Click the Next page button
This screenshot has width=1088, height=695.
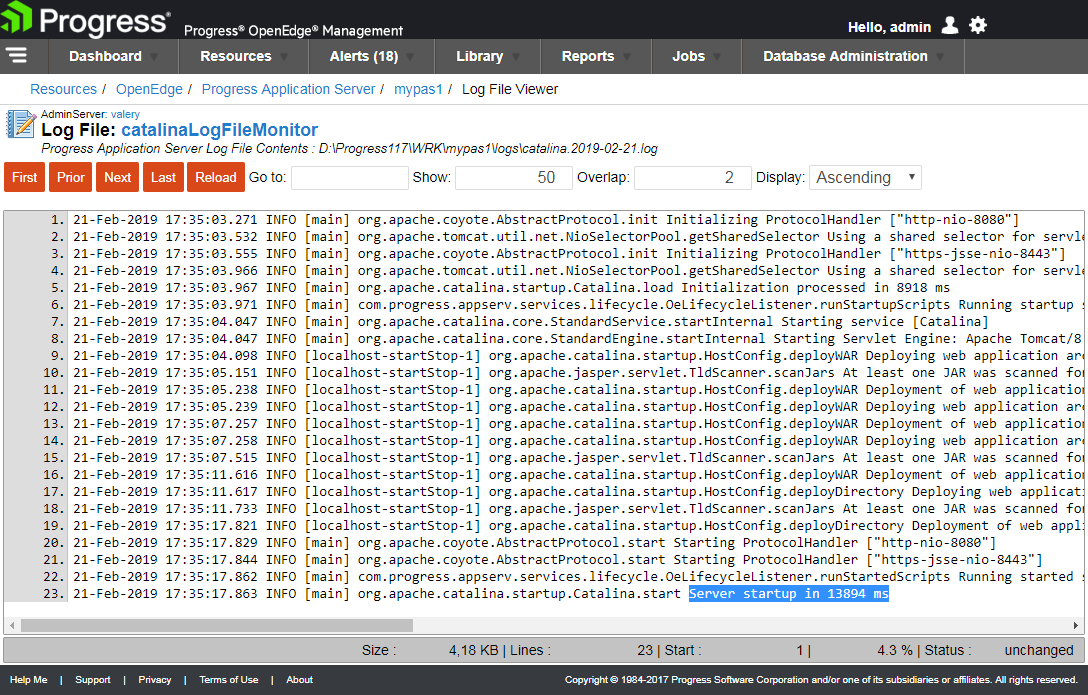pyautogui.click(x=117, y=177)
